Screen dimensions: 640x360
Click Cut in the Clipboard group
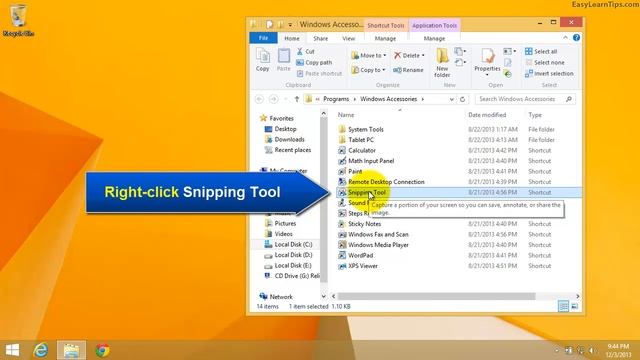point(306,51)
